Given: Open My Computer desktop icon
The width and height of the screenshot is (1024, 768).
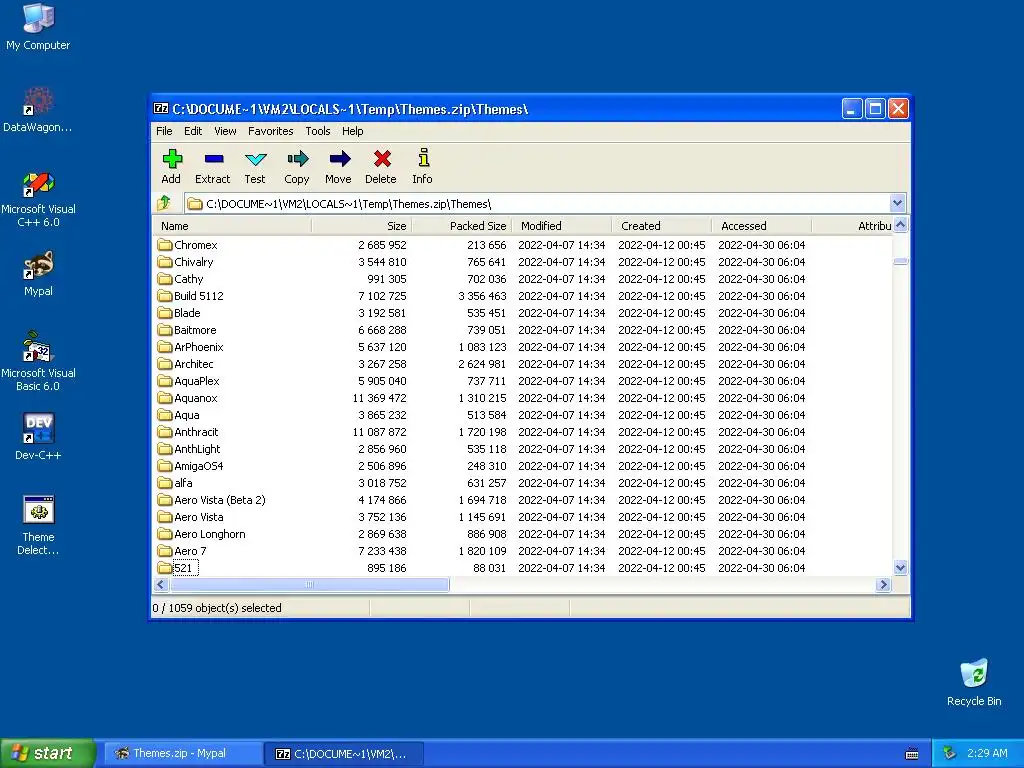Looking at the screenshot, I should (x=38, y=27).
